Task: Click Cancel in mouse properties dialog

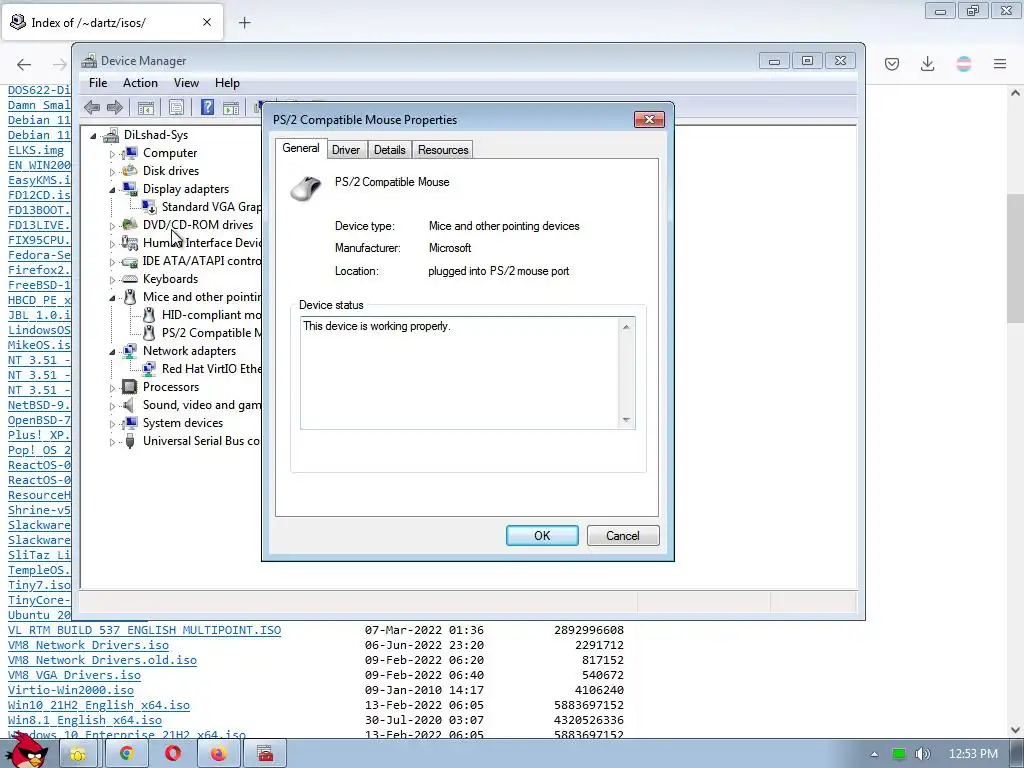Action: (623, 536)
